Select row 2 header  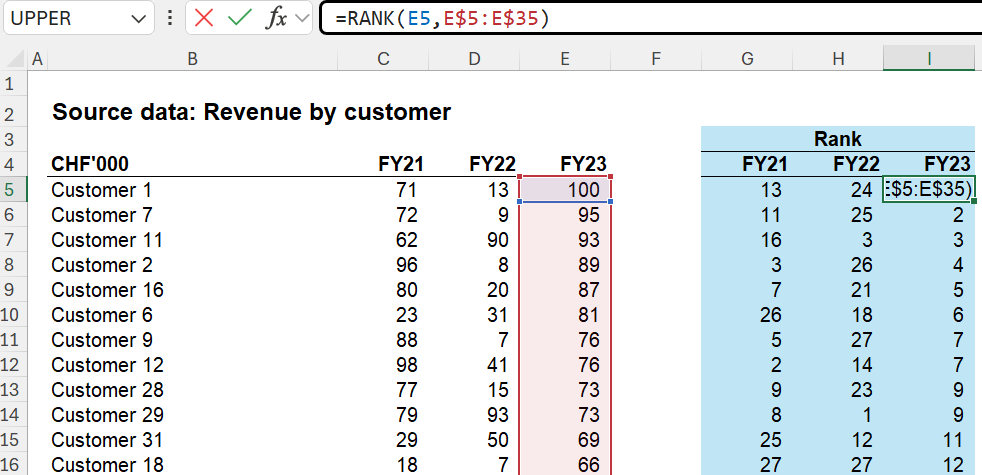click(14, 112)
